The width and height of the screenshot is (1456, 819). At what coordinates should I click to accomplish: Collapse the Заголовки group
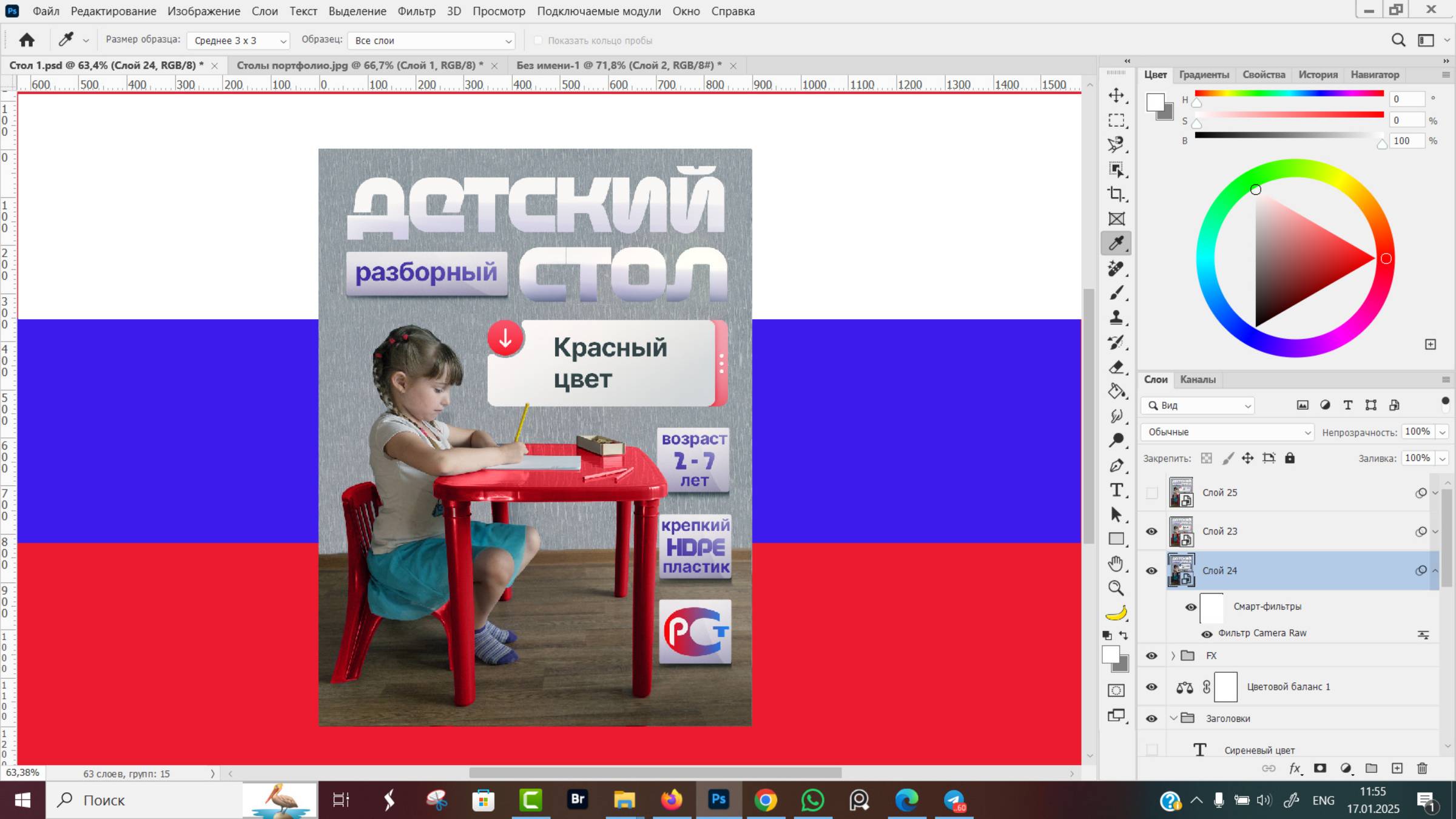click(x=1175, y=718)
